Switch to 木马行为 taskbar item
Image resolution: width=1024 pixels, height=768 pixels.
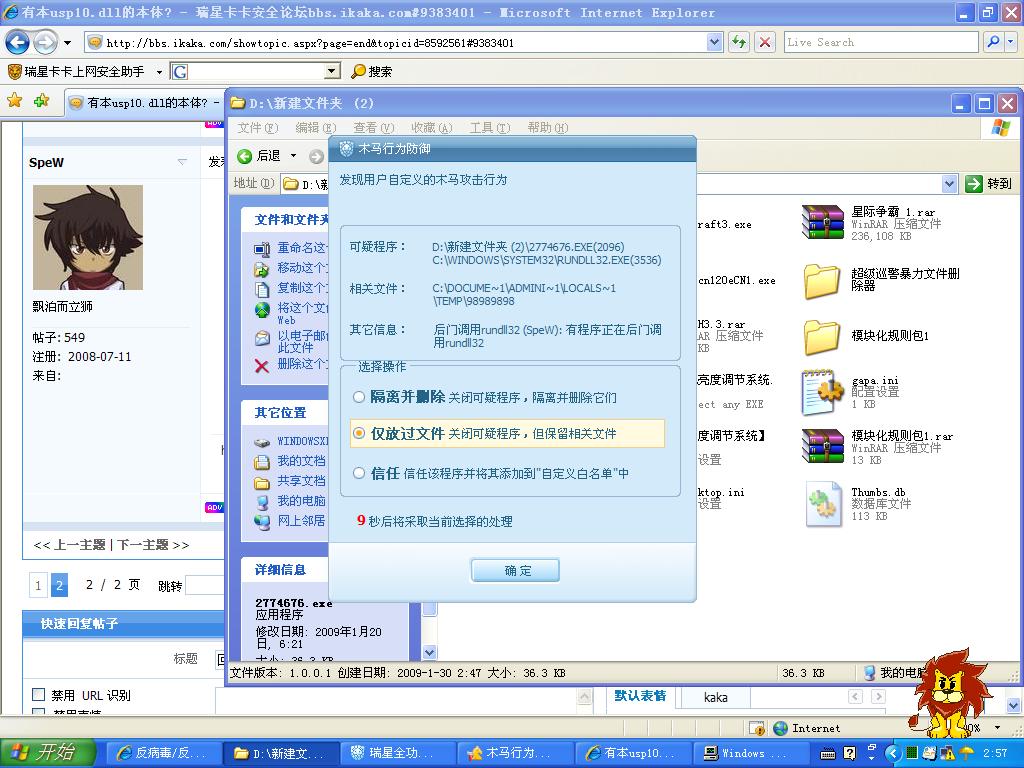[x=515, y=753]
